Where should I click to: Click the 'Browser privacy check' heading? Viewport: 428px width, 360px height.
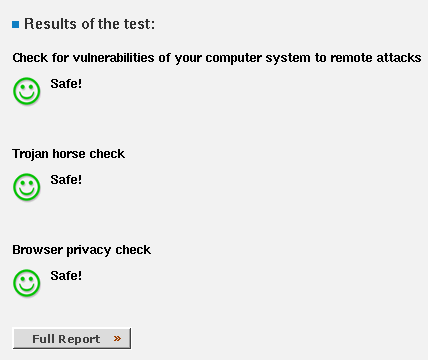point(82,250)
